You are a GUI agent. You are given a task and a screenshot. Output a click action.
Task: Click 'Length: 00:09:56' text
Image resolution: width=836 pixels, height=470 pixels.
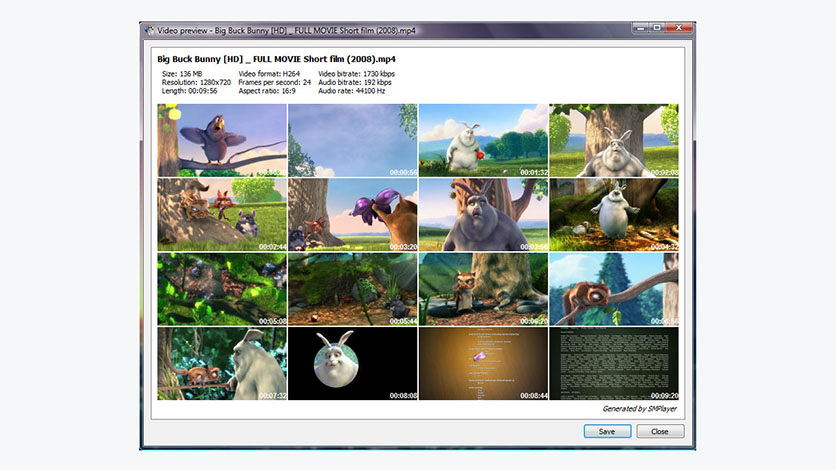[189, 91]
